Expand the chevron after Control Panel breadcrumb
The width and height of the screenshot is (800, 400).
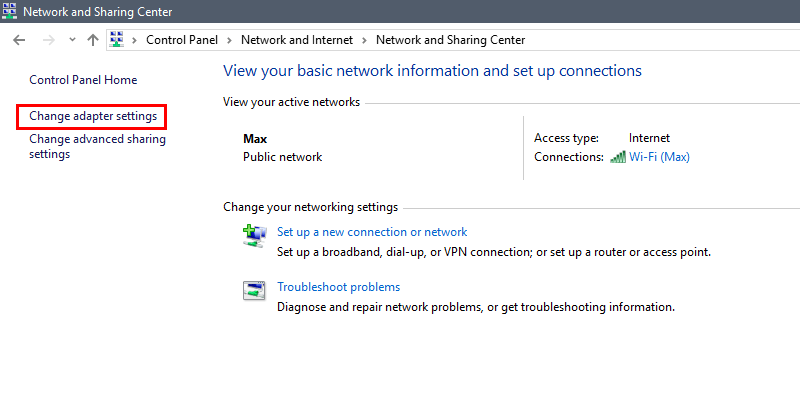point(229,40)
